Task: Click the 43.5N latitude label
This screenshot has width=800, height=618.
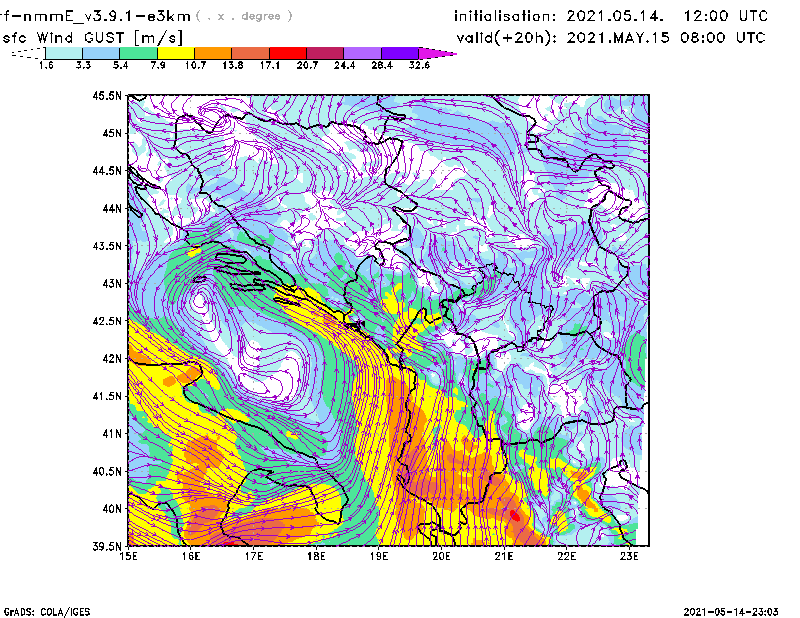Action: pos(108,246)
